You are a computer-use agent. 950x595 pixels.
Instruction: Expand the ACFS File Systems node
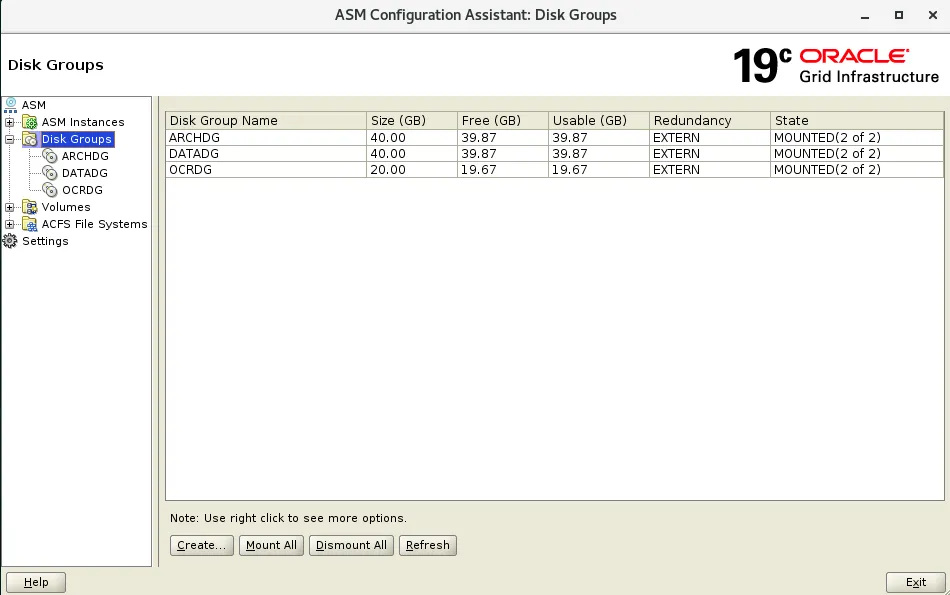pyautogui.click(x=9, y=224)
